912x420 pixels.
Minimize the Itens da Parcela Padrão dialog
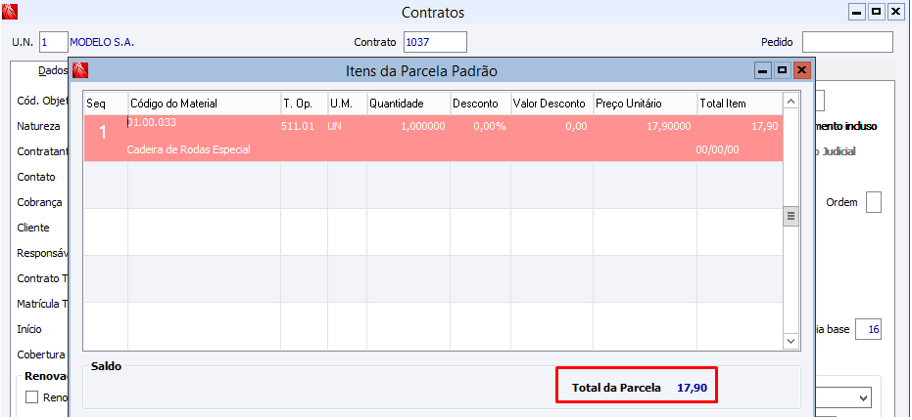point(763,71)
